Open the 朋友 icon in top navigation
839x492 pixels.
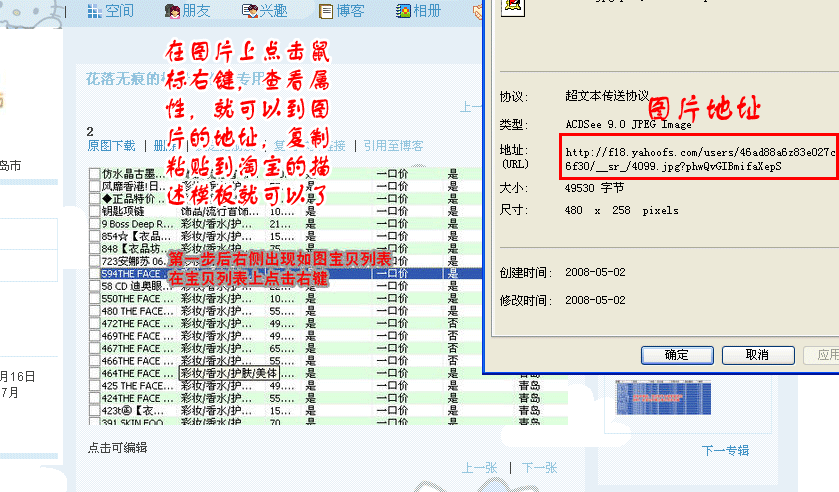point(172,11)
